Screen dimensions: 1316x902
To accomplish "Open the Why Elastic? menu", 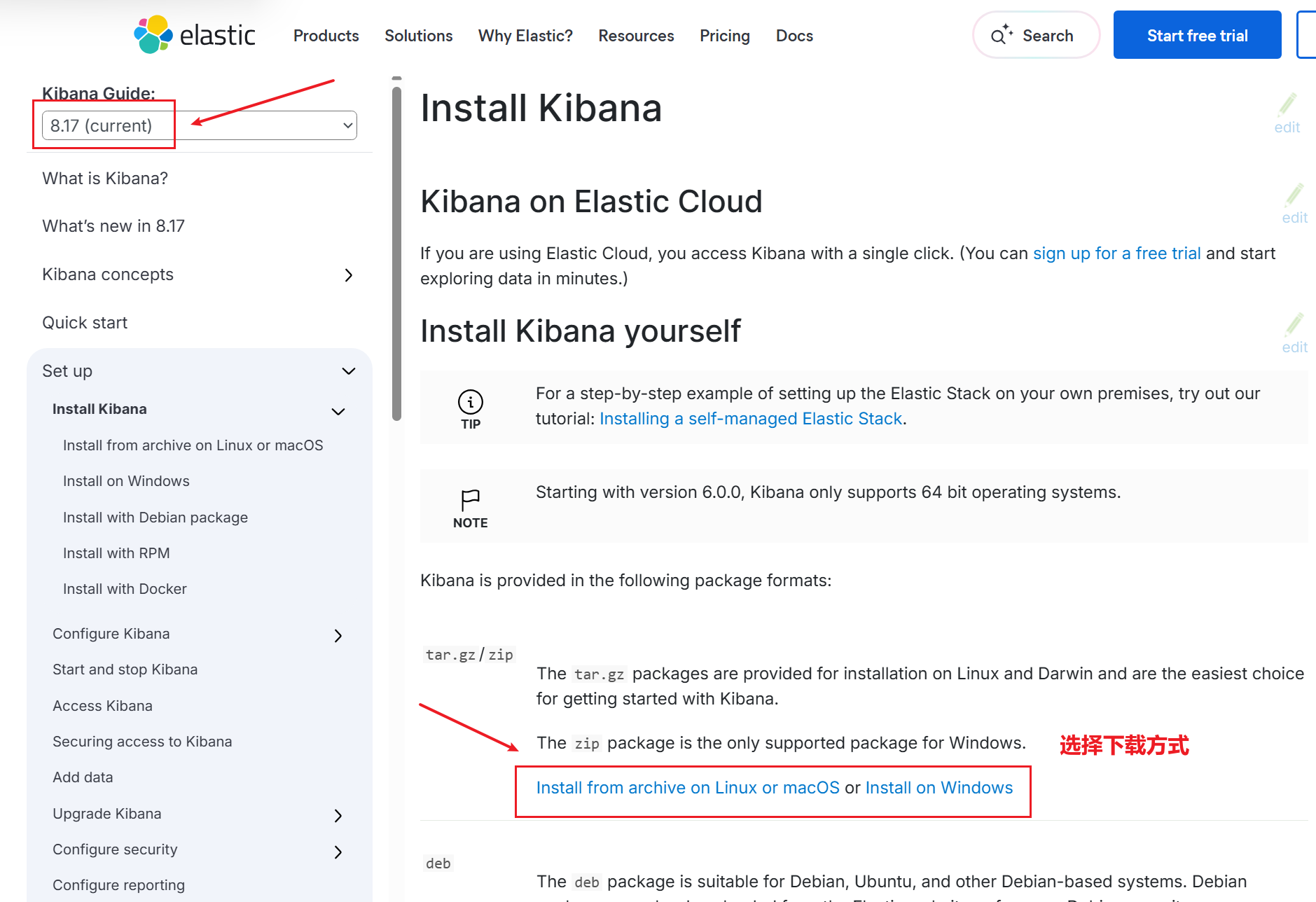I will pos(525,35).
